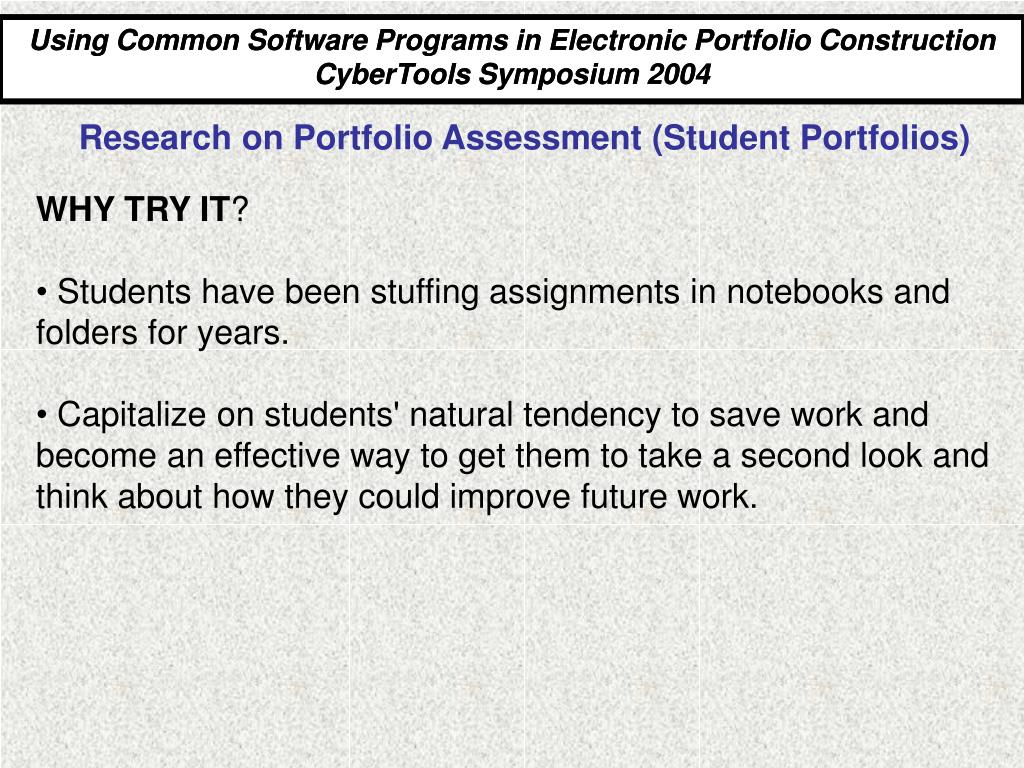Click 'Using Common Software Programs' title text
1024x768 pixels.
pyautogui.click(x=269, y=40)
